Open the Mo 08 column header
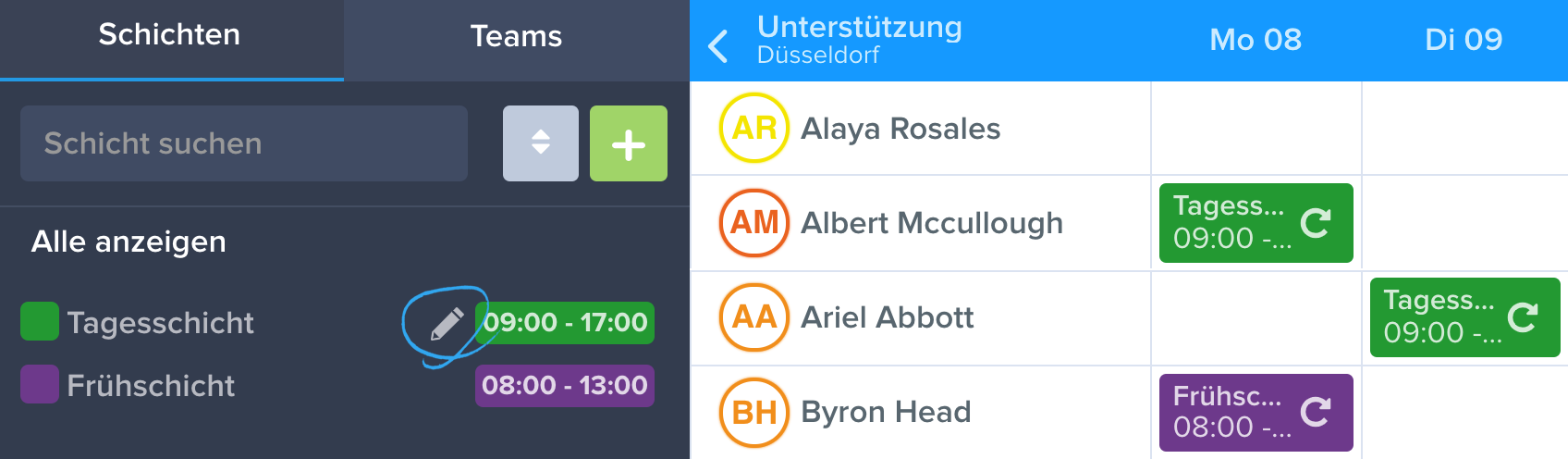 [1256, 40]
